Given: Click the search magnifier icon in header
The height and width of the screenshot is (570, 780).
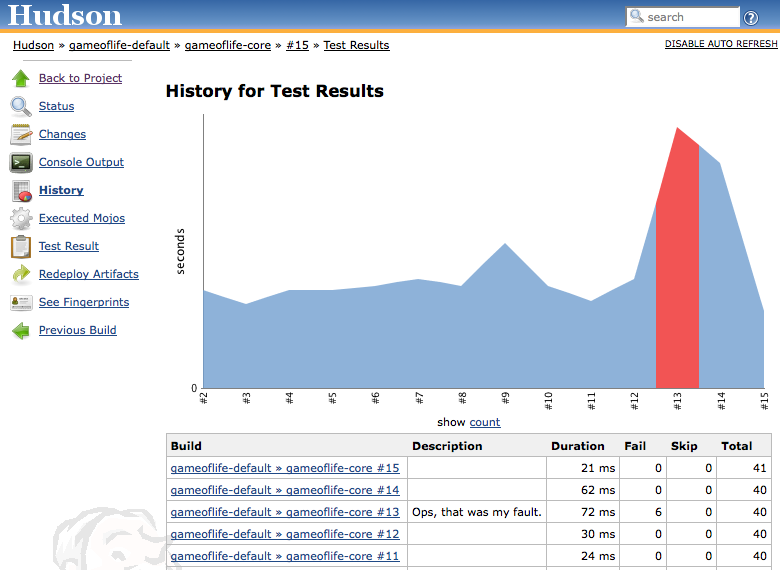Looking at the screenshot, I should [637, 16].
